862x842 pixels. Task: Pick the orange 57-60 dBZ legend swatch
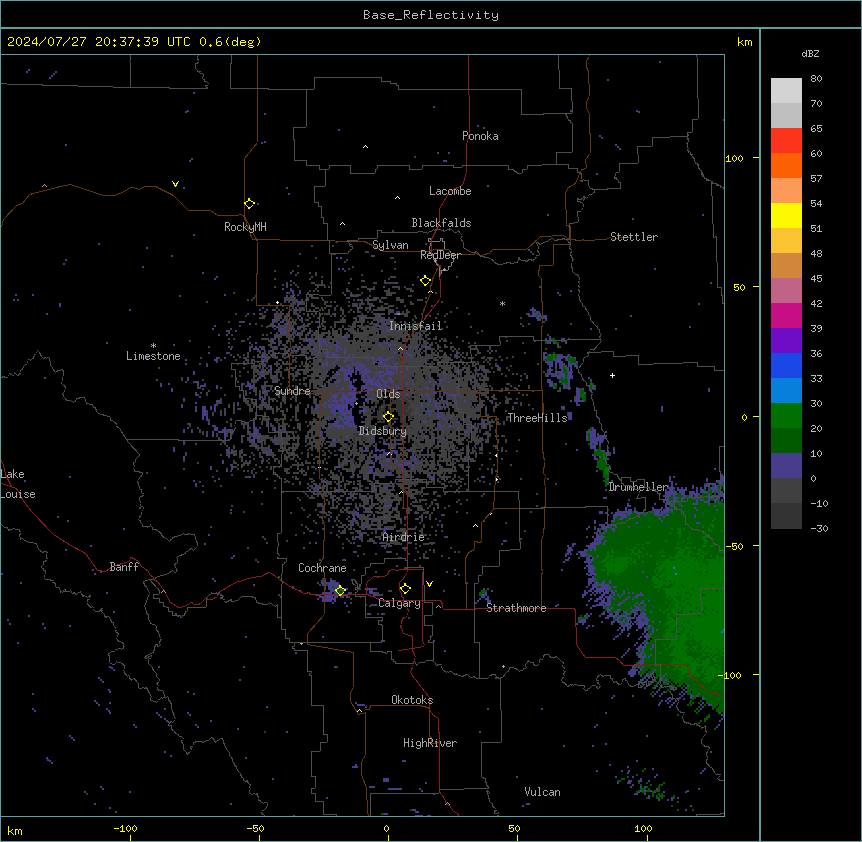coord(786,165)
